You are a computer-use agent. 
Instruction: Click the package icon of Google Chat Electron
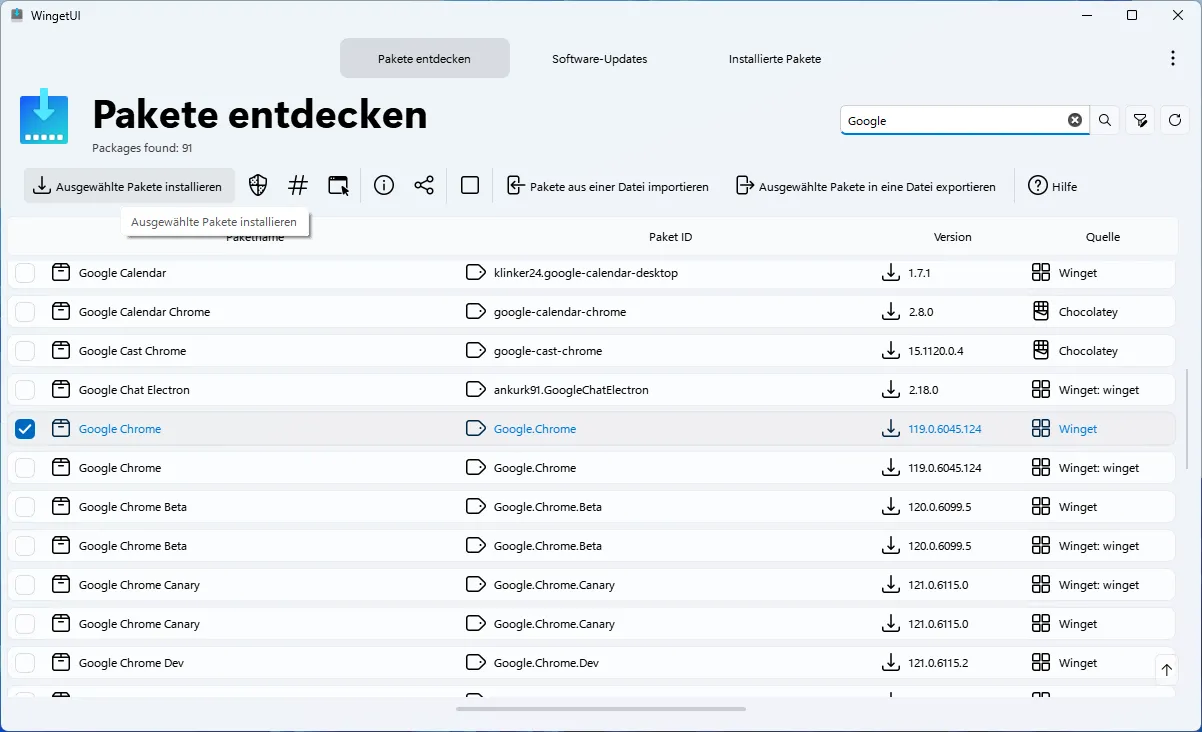pos(61,389)
